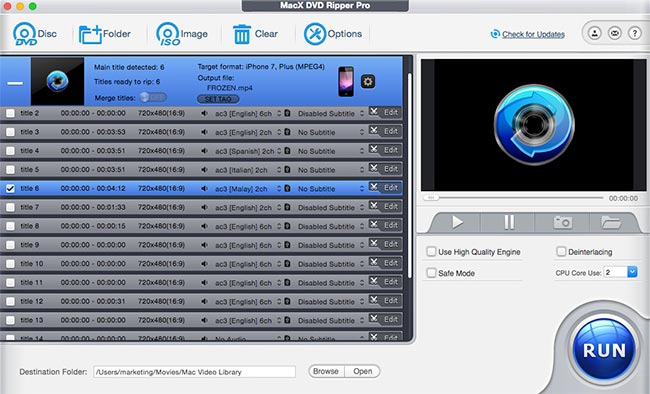650x394 pixels.
Task: Open audio track dropdown for title 6
Action: [279, 189]
